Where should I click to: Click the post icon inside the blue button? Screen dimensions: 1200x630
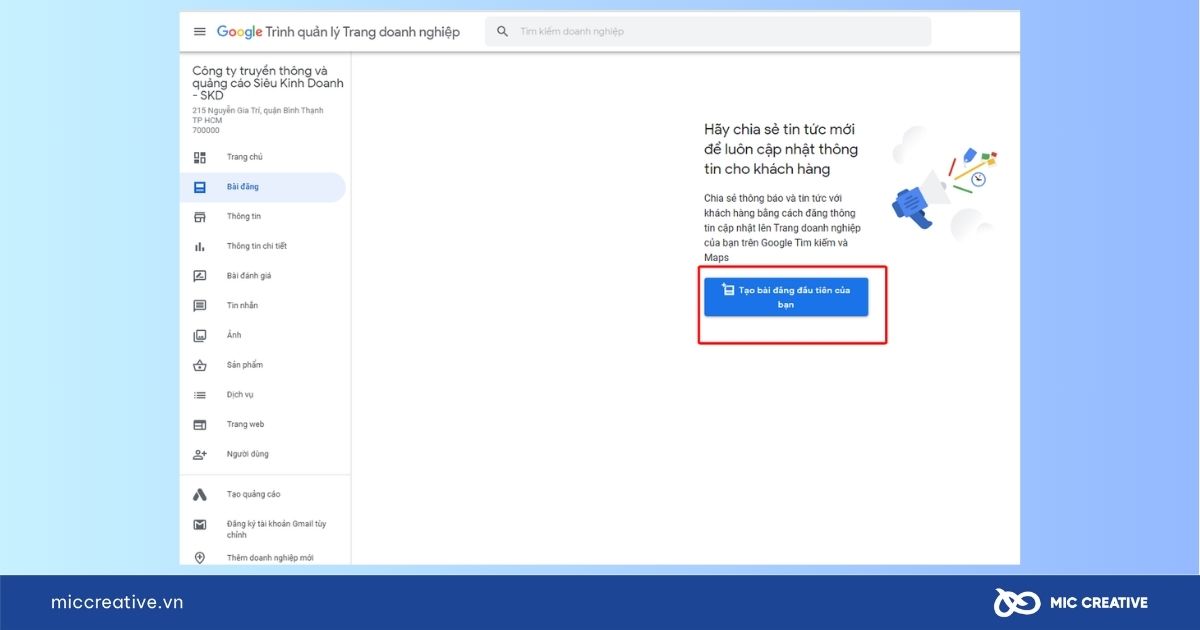727,290
